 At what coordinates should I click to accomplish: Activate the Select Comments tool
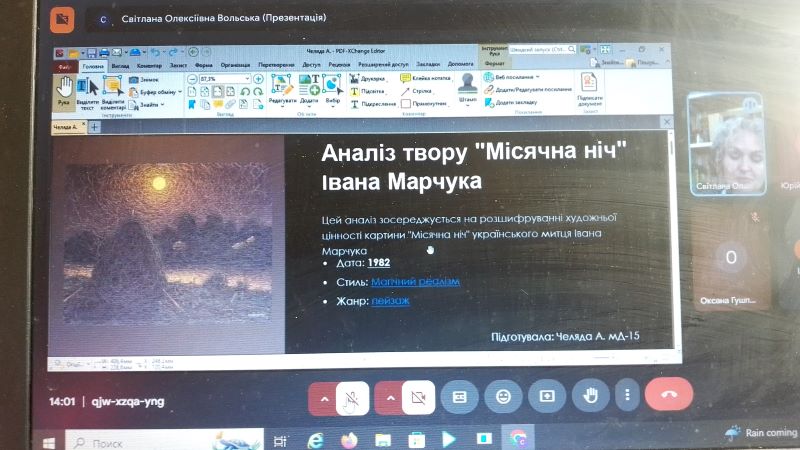[x=113, y=94]
